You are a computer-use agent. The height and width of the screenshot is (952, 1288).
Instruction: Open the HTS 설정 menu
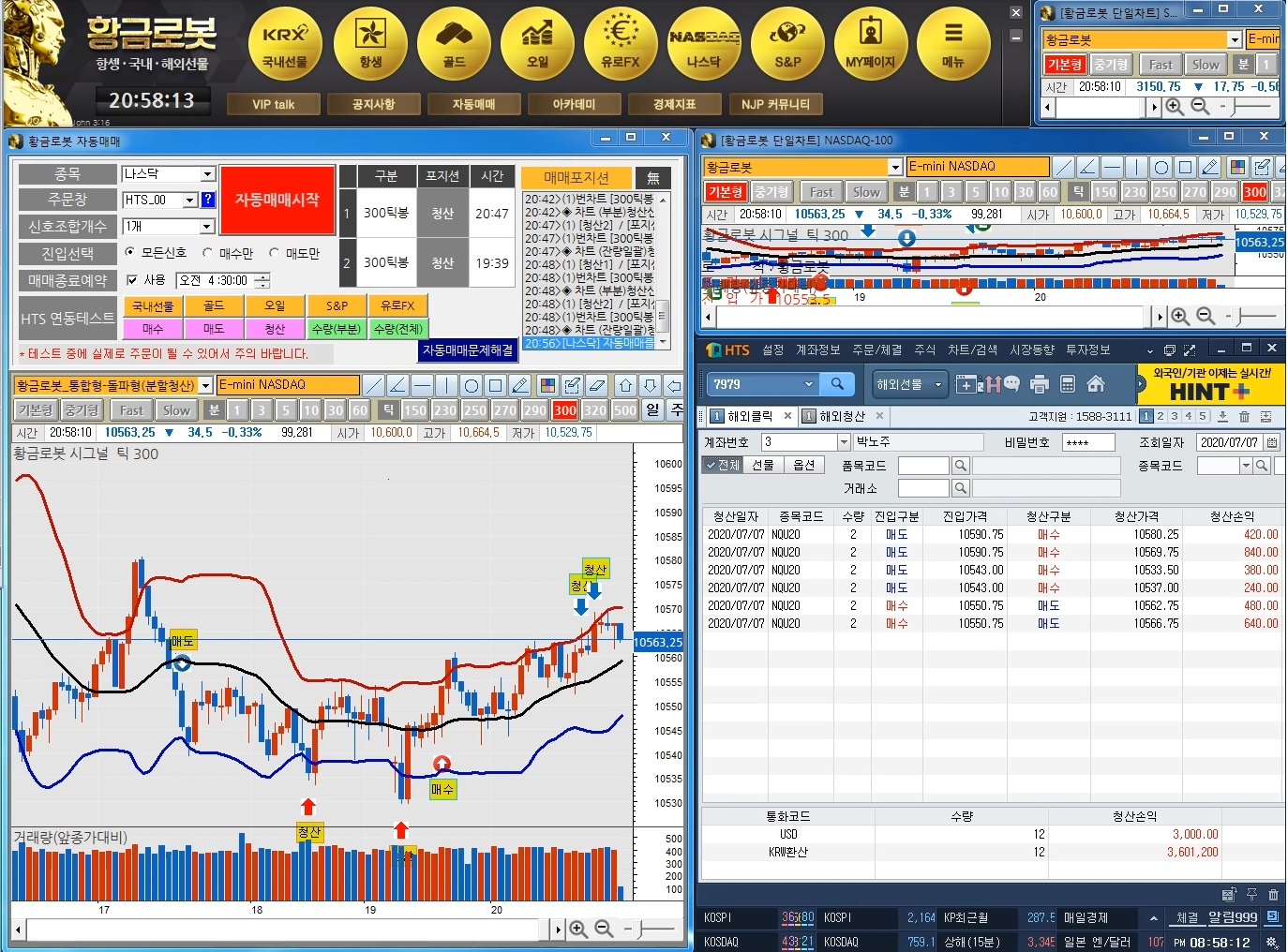772,350
